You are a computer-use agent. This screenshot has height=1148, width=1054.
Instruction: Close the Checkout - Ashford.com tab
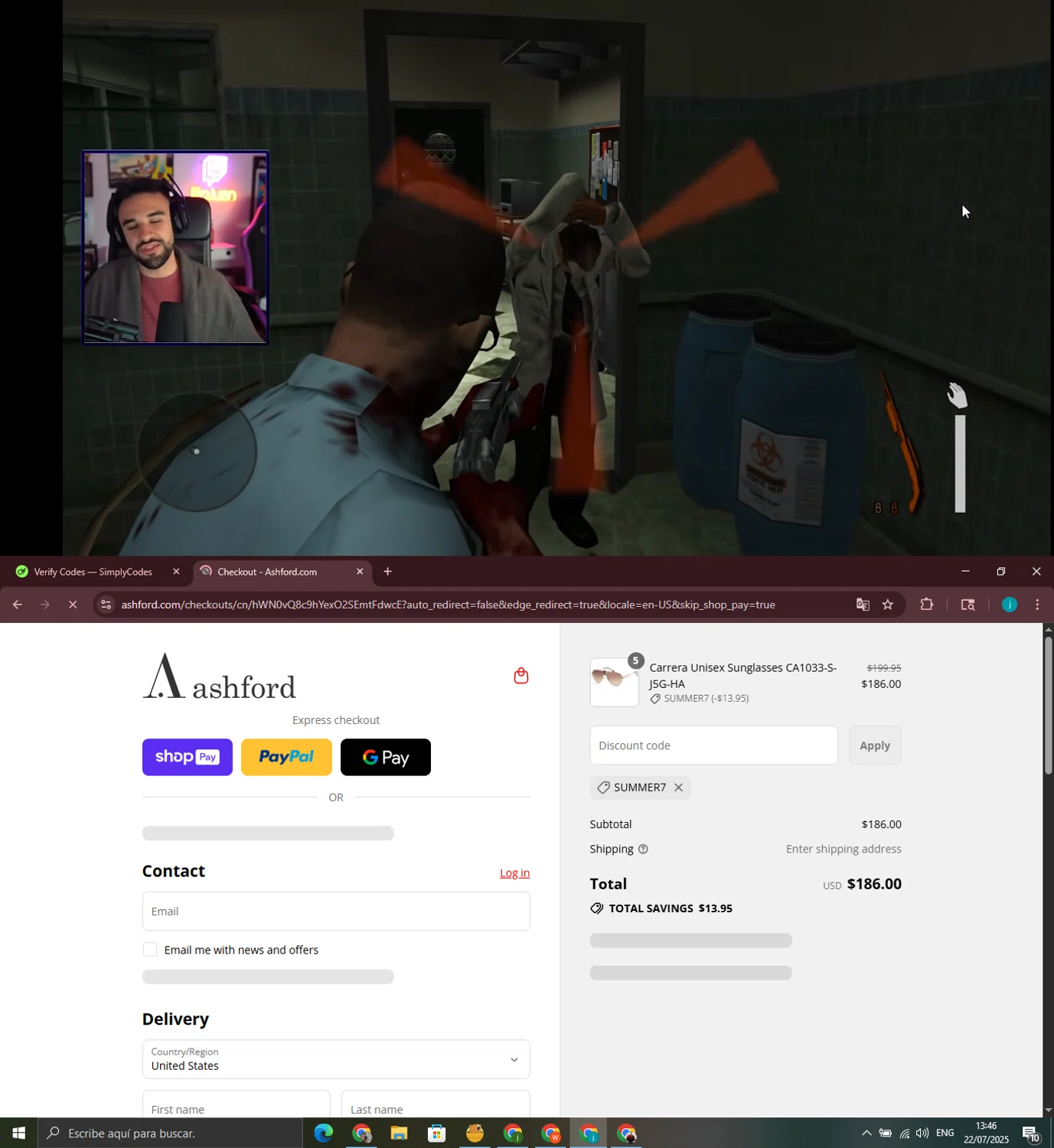tap(360, 572)
